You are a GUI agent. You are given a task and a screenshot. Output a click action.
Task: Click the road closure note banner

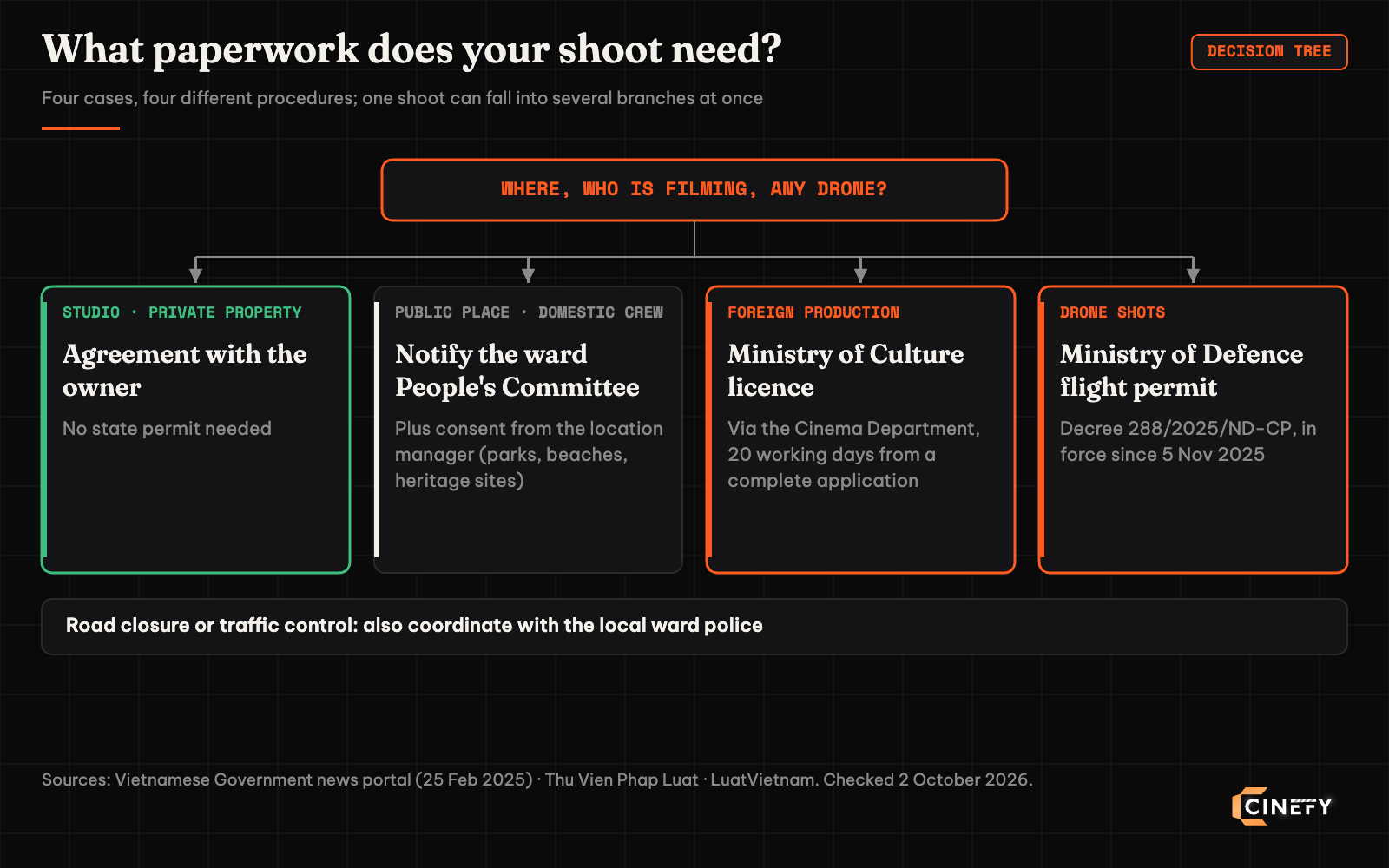tap(694, 626)
